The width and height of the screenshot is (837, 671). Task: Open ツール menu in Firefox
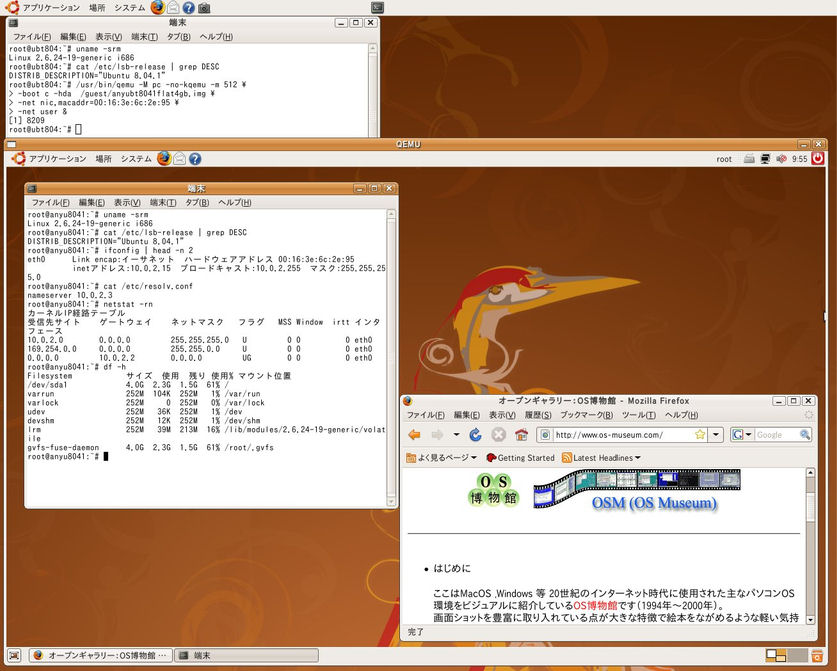638,415
